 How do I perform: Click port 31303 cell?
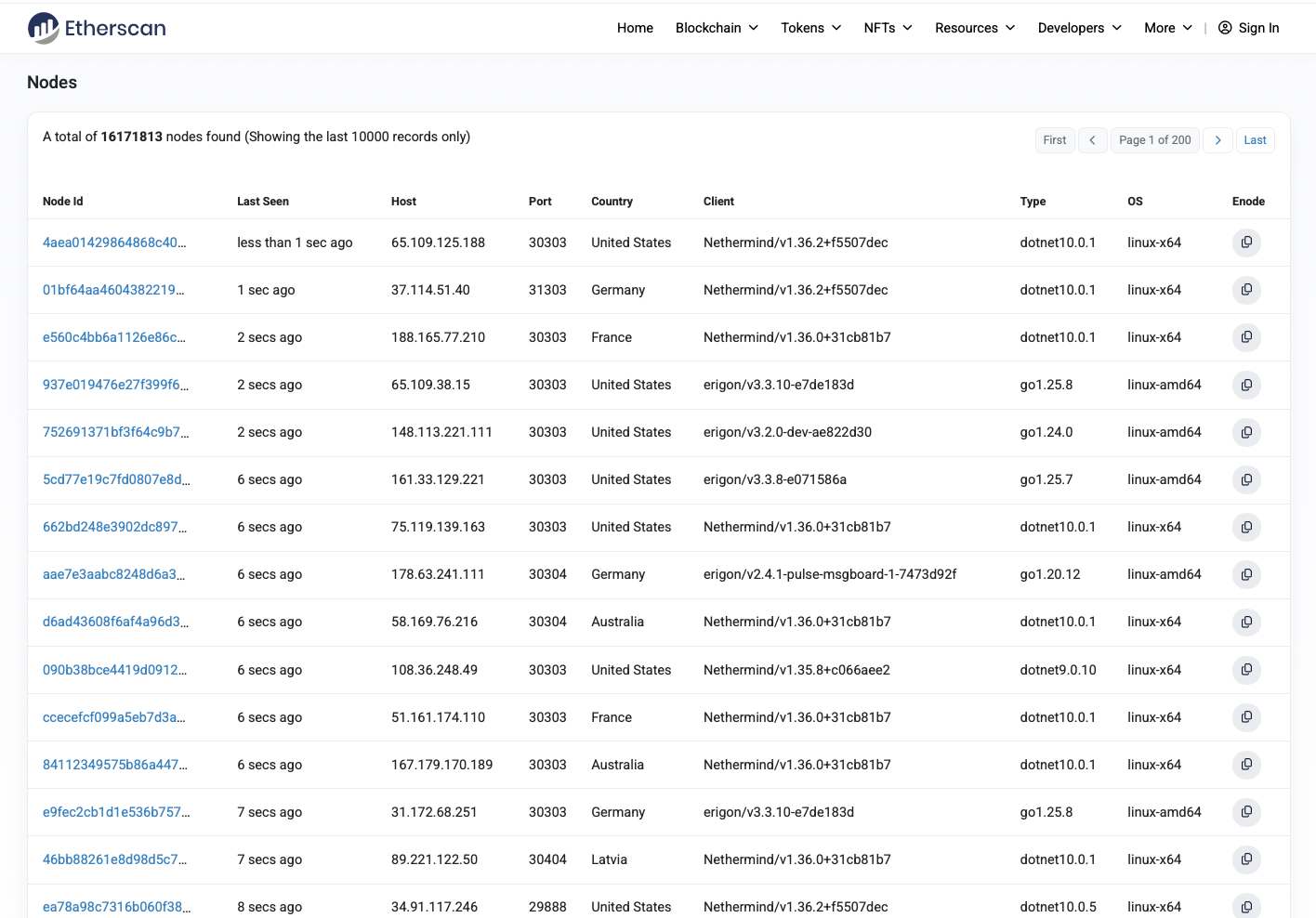547,290
